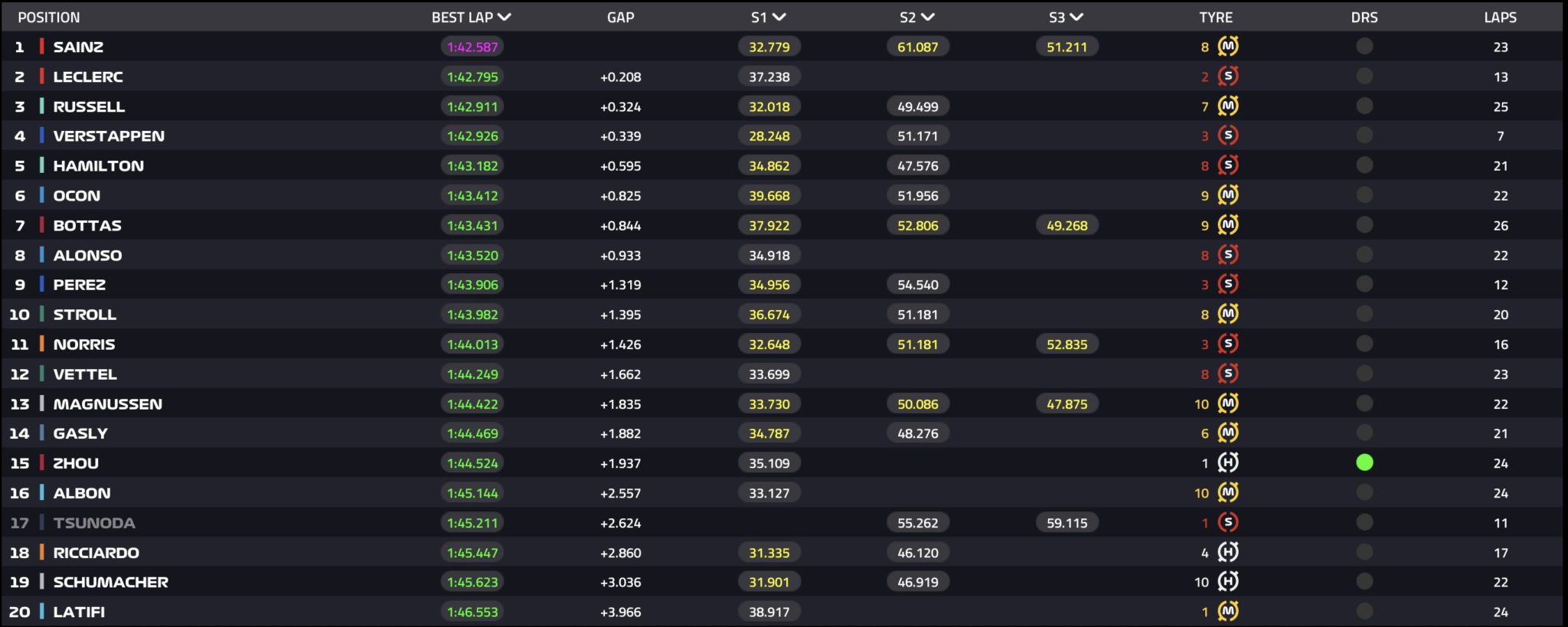Select driver MAGNUSSEN's name
This screenshot has width=1568, height=627.
(x=107, y=403)
